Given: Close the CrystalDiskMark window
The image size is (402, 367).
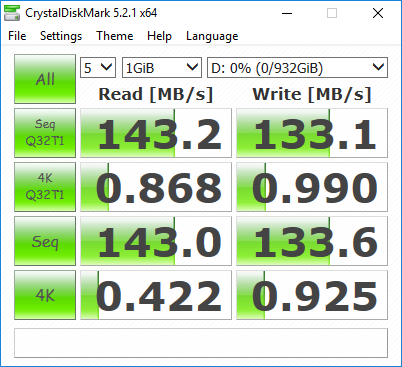Looking at the screenshot, I should (378, 13).
